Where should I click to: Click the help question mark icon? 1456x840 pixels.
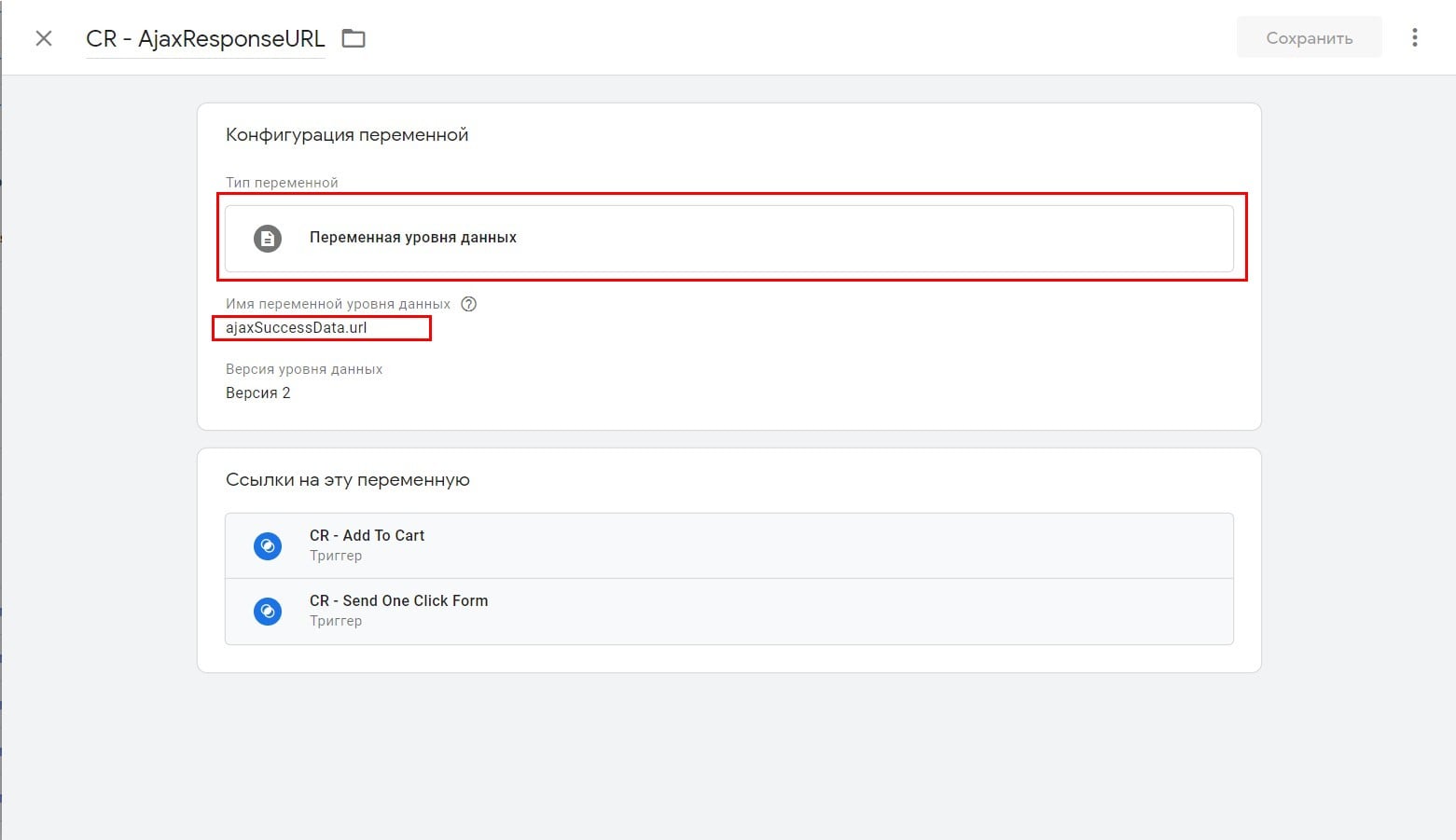[x=469, y=304]
